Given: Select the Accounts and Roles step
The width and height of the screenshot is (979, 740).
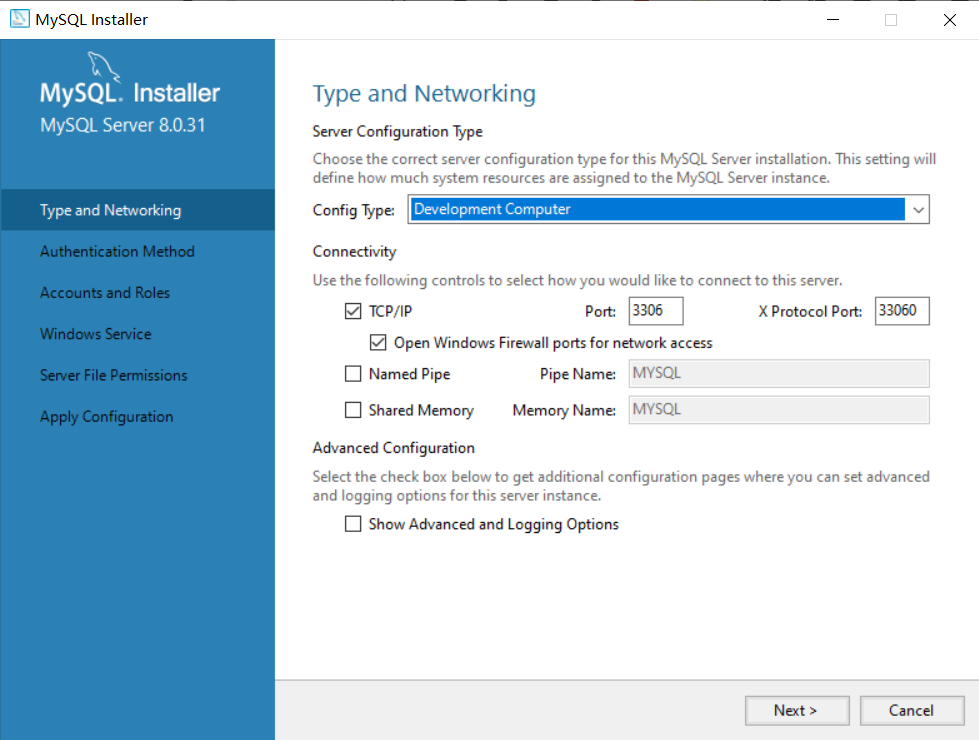Looking at the screenshot, I should click(x=104, y=292).
